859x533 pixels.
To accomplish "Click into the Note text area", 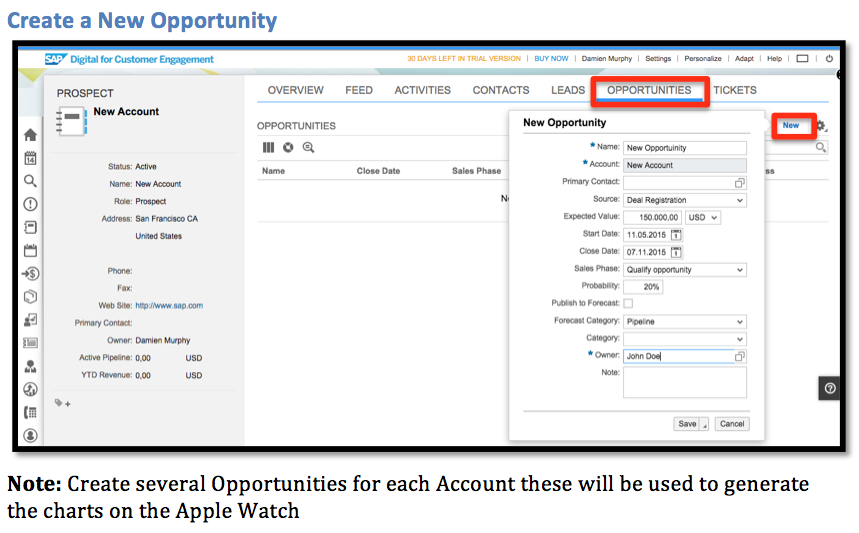I will tap(684, 382).
